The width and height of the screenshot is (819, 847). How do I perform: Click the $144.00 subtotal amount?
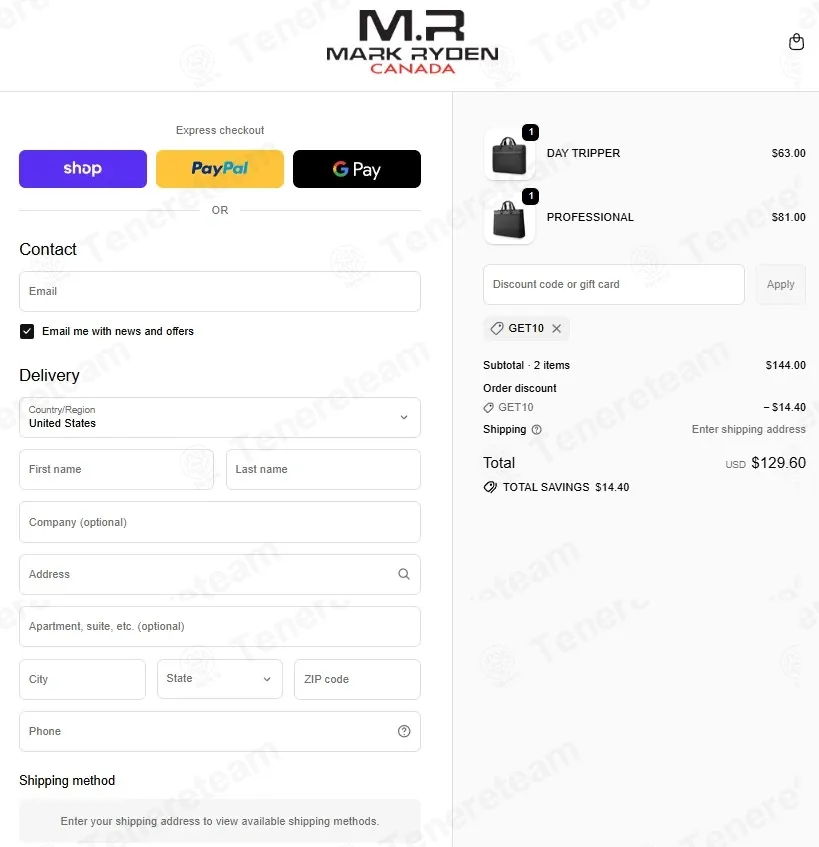(x=786, y=365)
